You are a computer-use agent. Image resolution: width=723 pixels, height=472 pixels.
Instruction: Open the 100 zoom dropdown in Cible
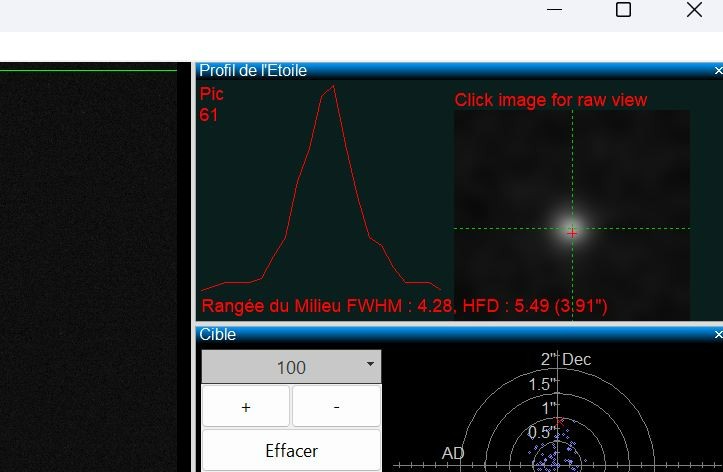pyautogui.click(x=291, y=367)
